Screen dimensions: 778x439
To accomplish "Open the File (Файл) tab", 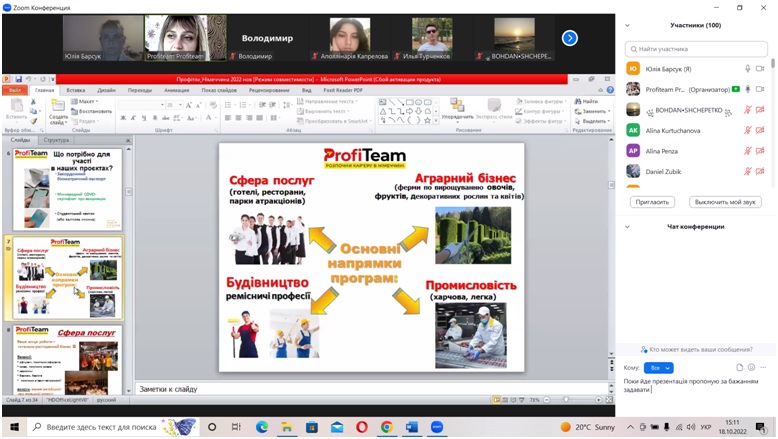I will point(15,90).
